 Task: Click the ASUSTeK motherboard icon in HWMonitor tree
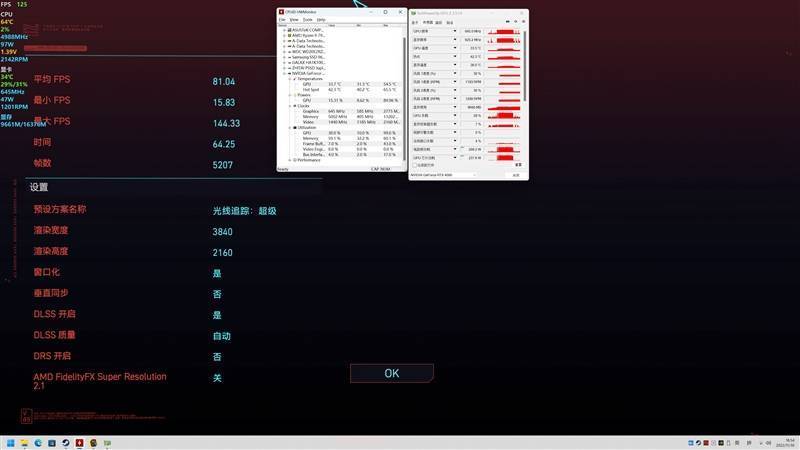[289, 30]
